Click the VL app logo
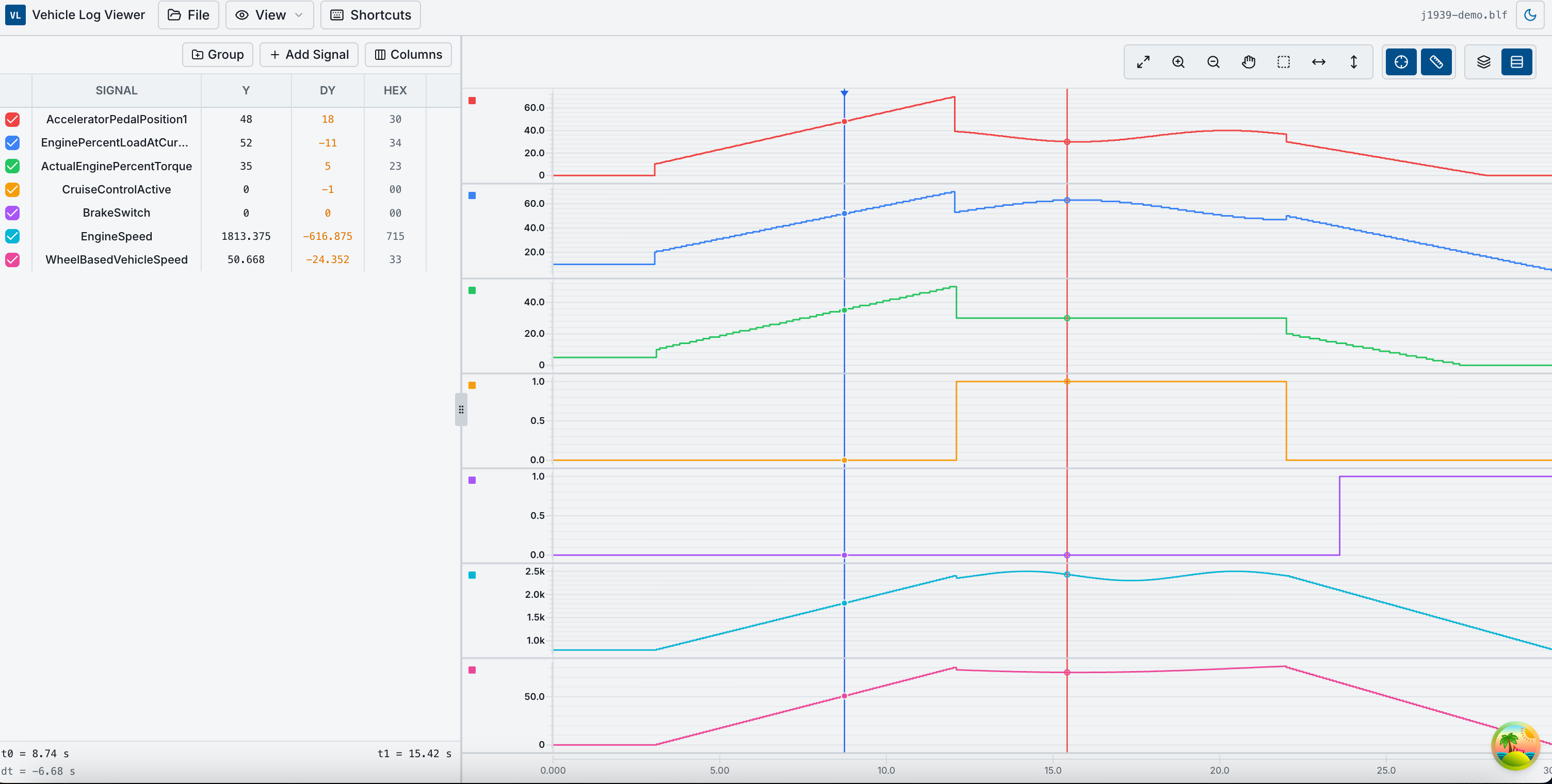1552x784 pixels. tap(15, 15)
